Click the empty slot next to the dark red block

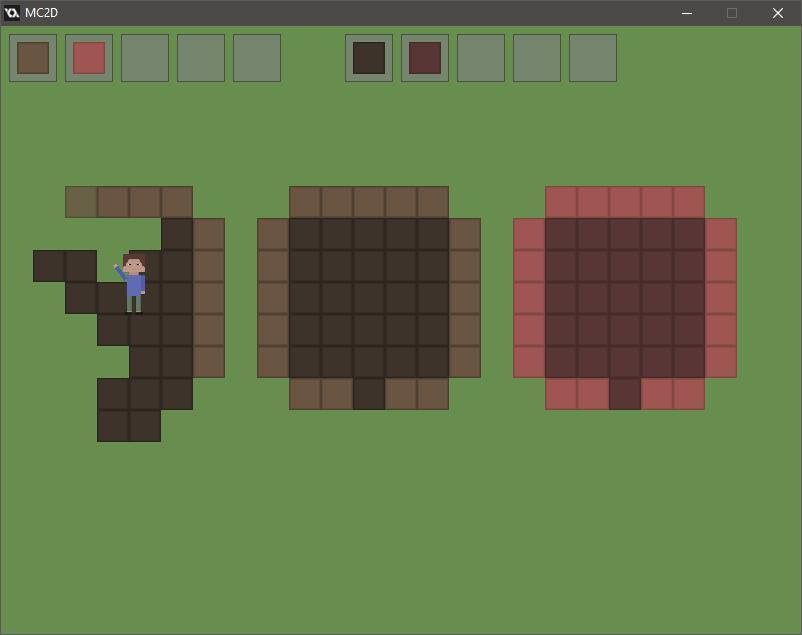(x=480, y=57)
